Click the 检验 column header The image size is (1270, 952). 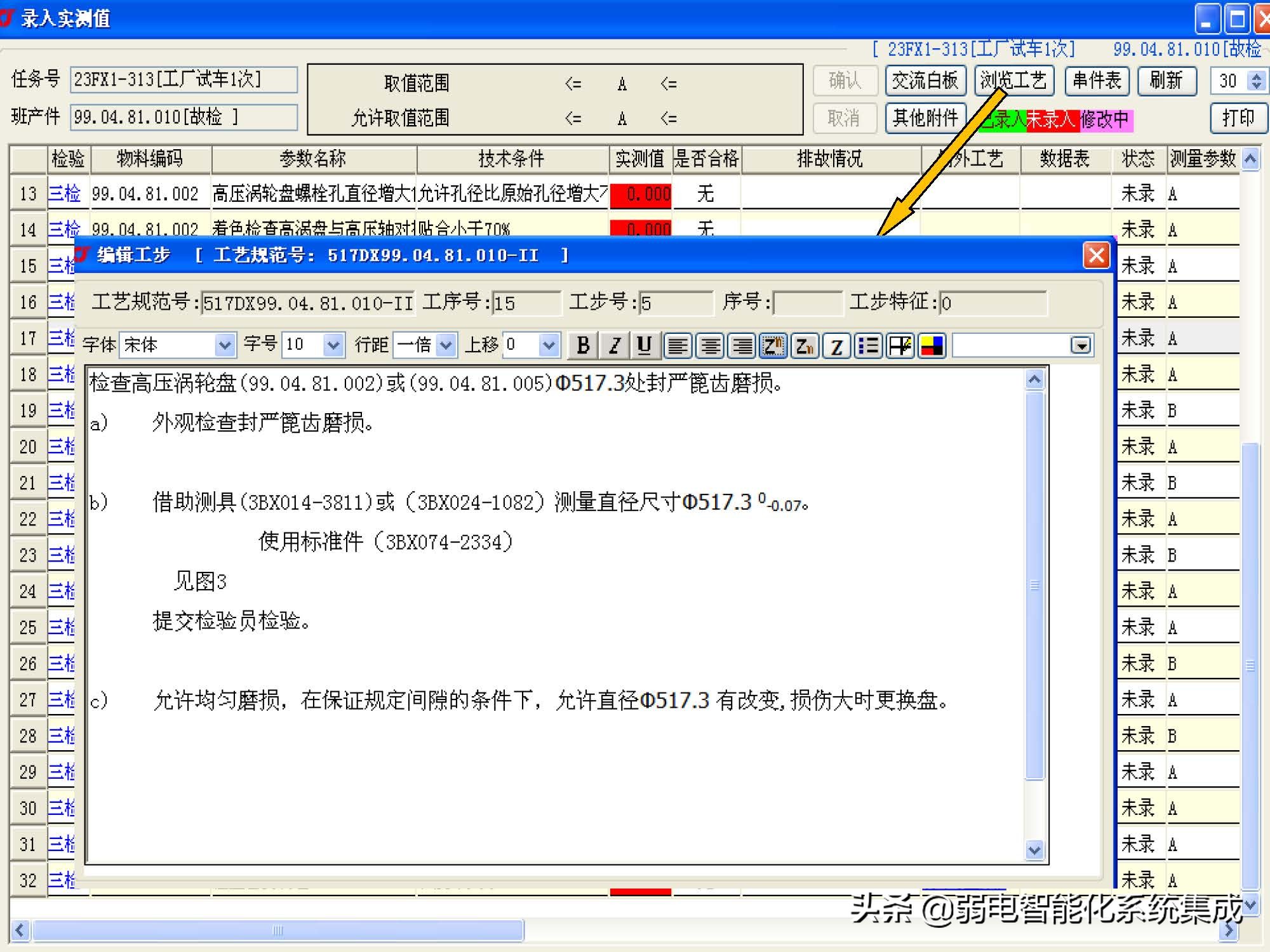(x=69, y=159)
